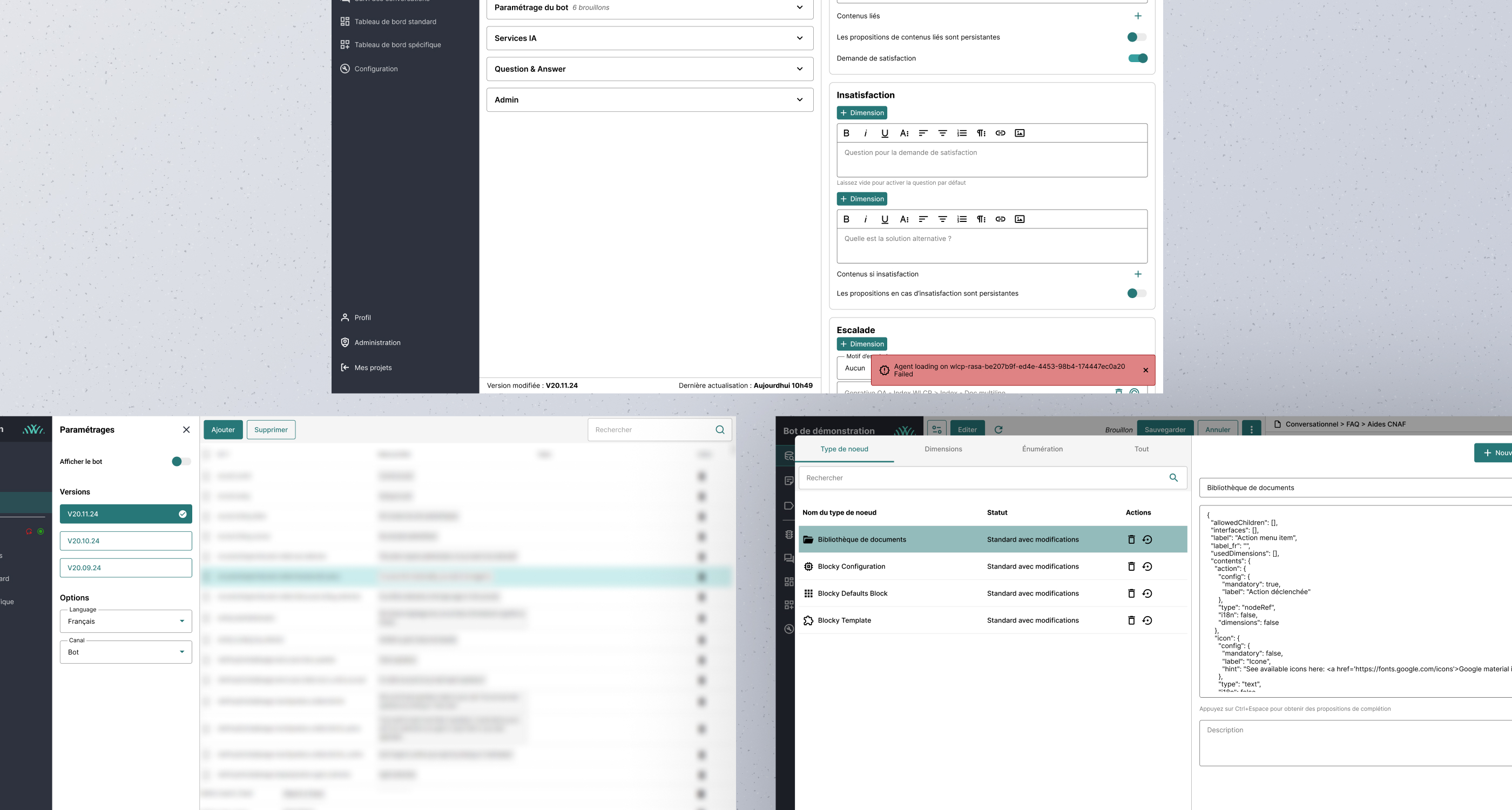Viewport: 1512px width, 810px height.
Task: Toggle persistent linked content propositions
Action: coord(1136,37)
